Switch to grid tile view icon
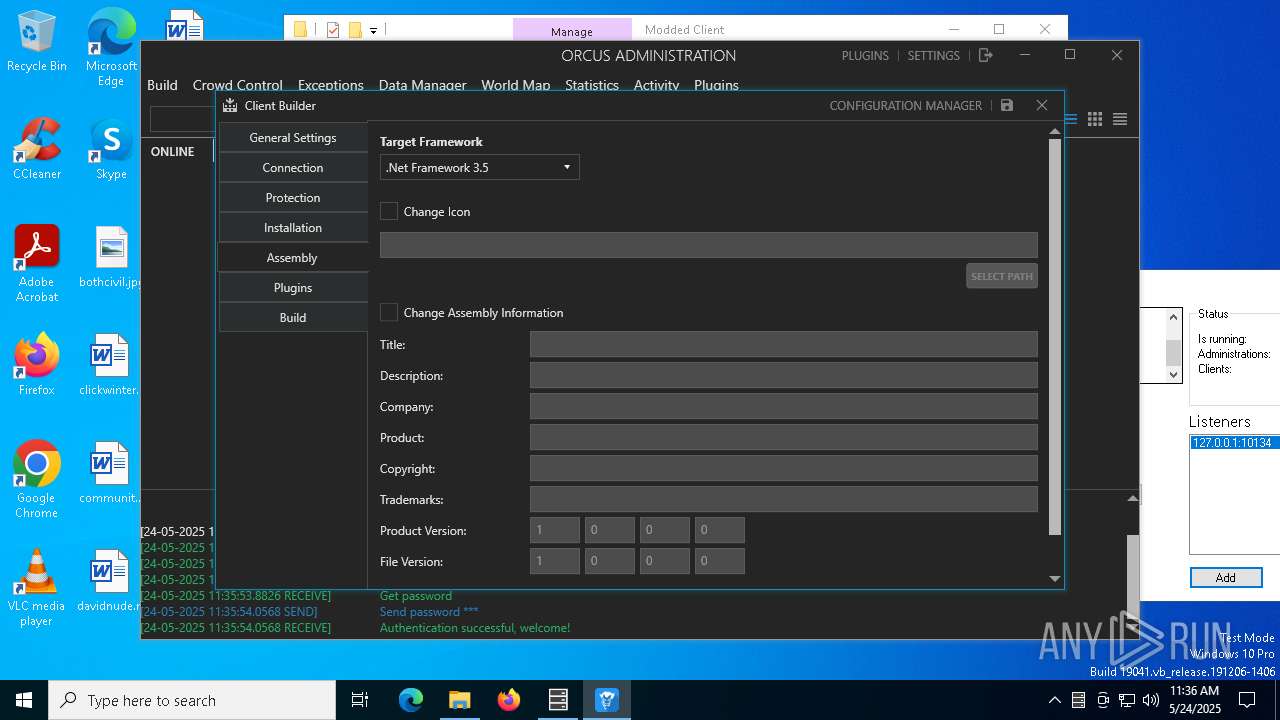1280x720 pixels. click(1095, 119)
